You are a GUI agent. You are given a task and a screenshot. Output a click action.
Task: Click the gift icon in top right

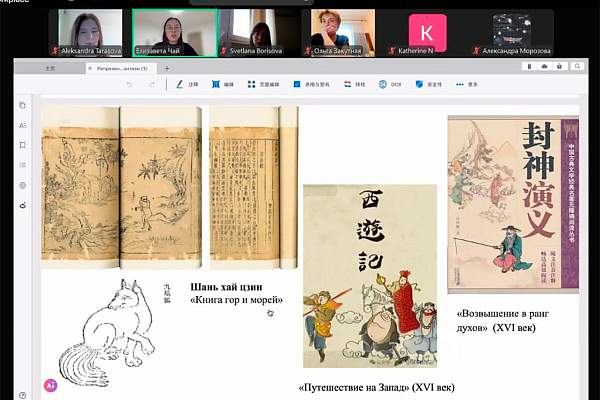click(x=559, y=66)
